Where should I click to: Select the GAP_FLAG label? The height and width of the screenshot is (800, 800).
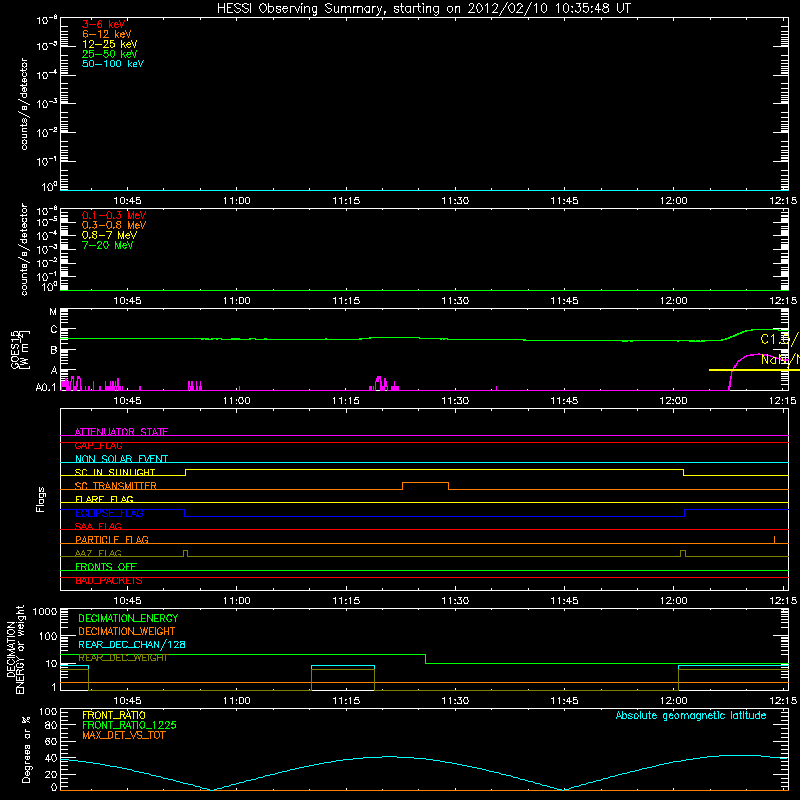click(98, 445)
